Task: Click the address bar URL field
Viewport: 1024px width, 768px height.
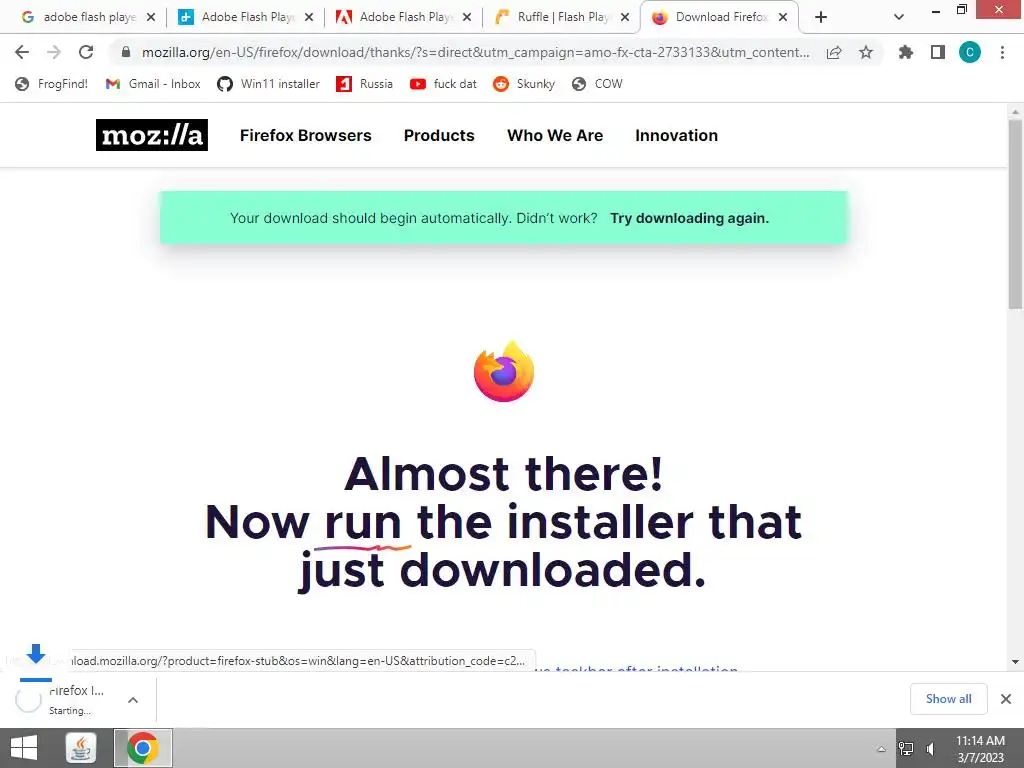Action: (x=475, y=52)
